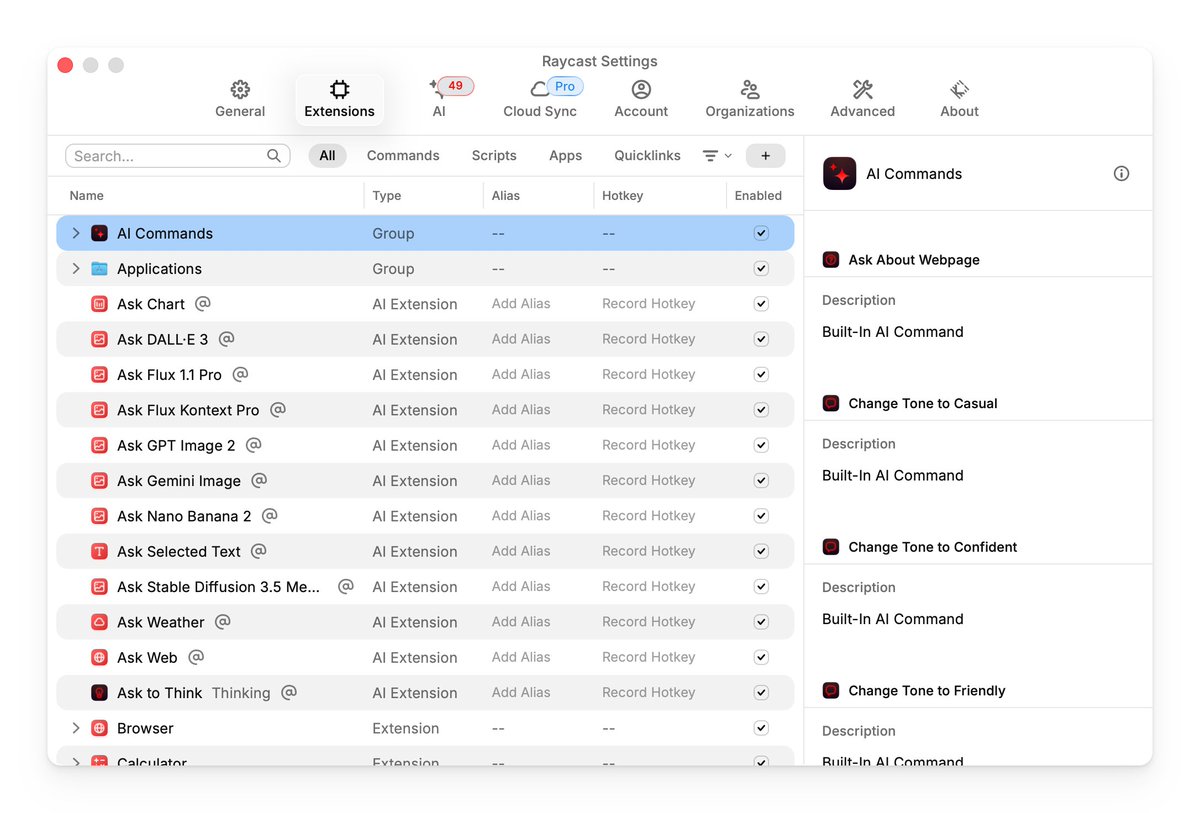Click the Ask About Webpage icon in detail panel
The width and height of the screenshot is (1200, 813).
point(831,260)
